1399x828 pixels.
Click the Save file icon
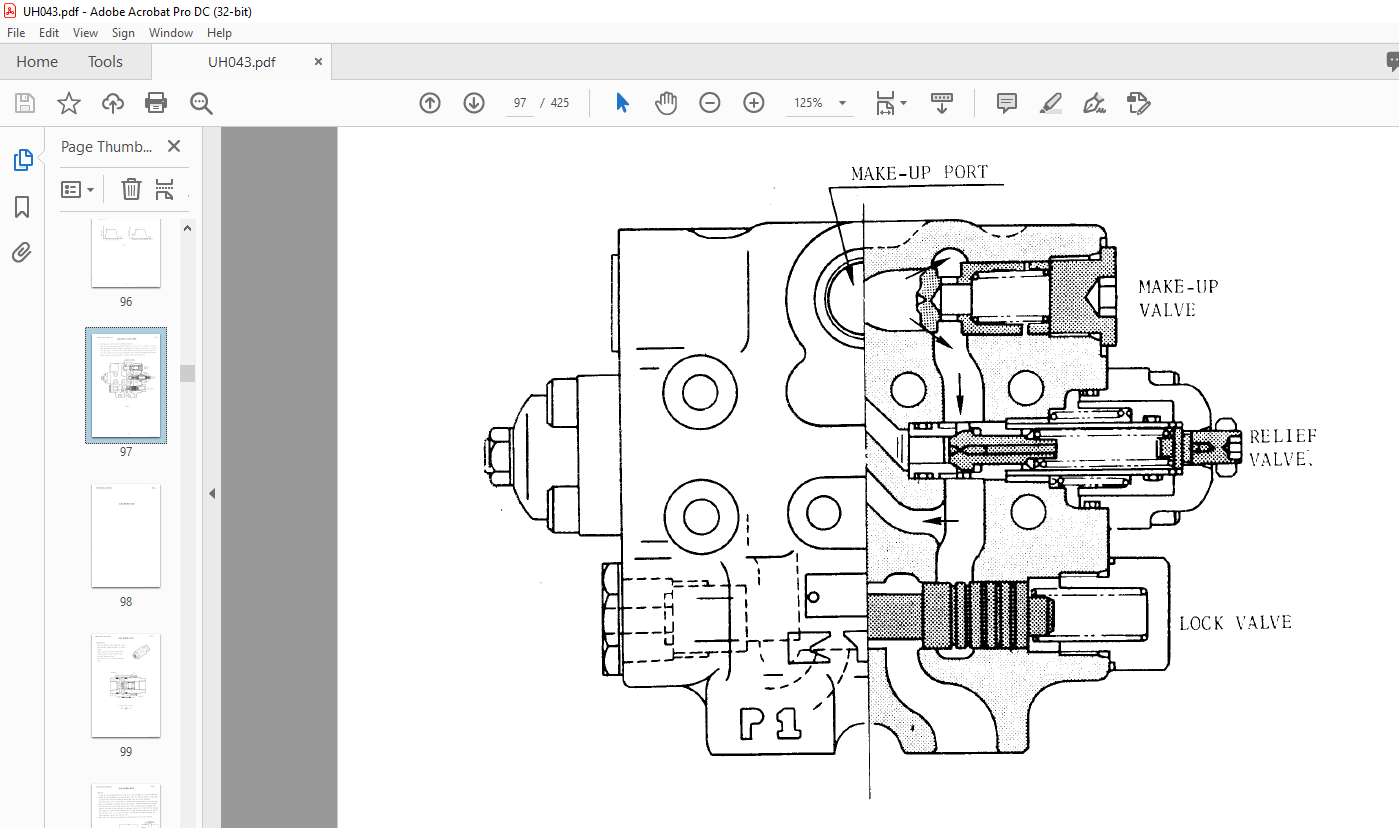pos(25,103)
